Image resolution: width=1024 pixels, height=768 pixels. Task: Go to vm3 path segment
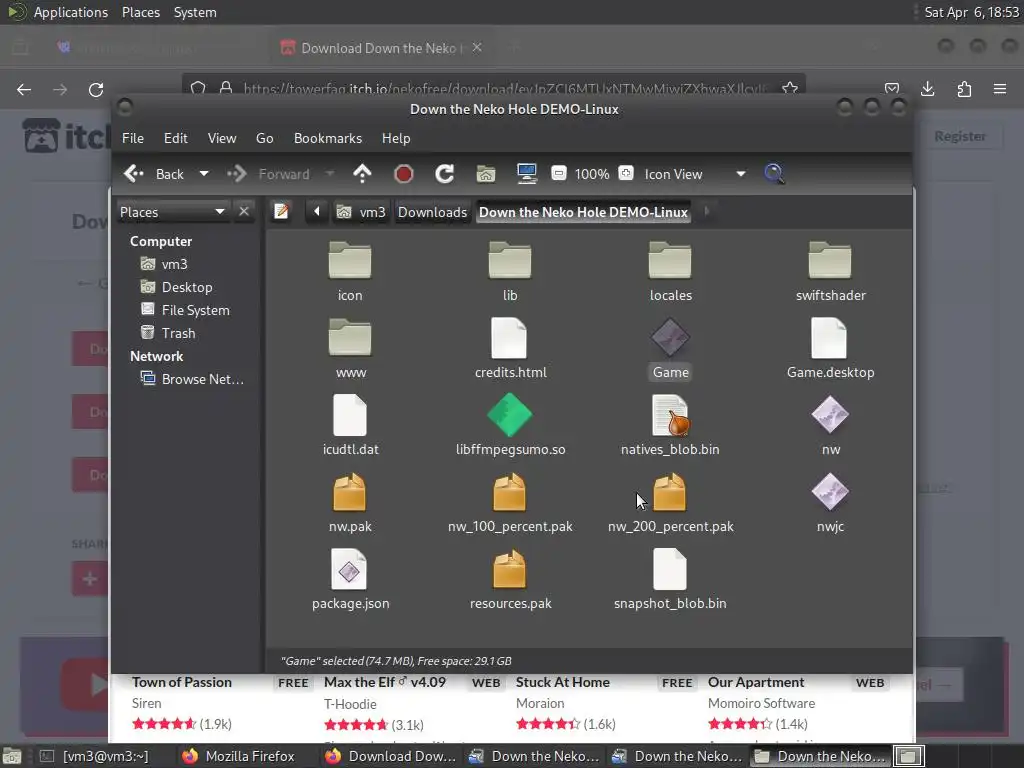(360, 212)
